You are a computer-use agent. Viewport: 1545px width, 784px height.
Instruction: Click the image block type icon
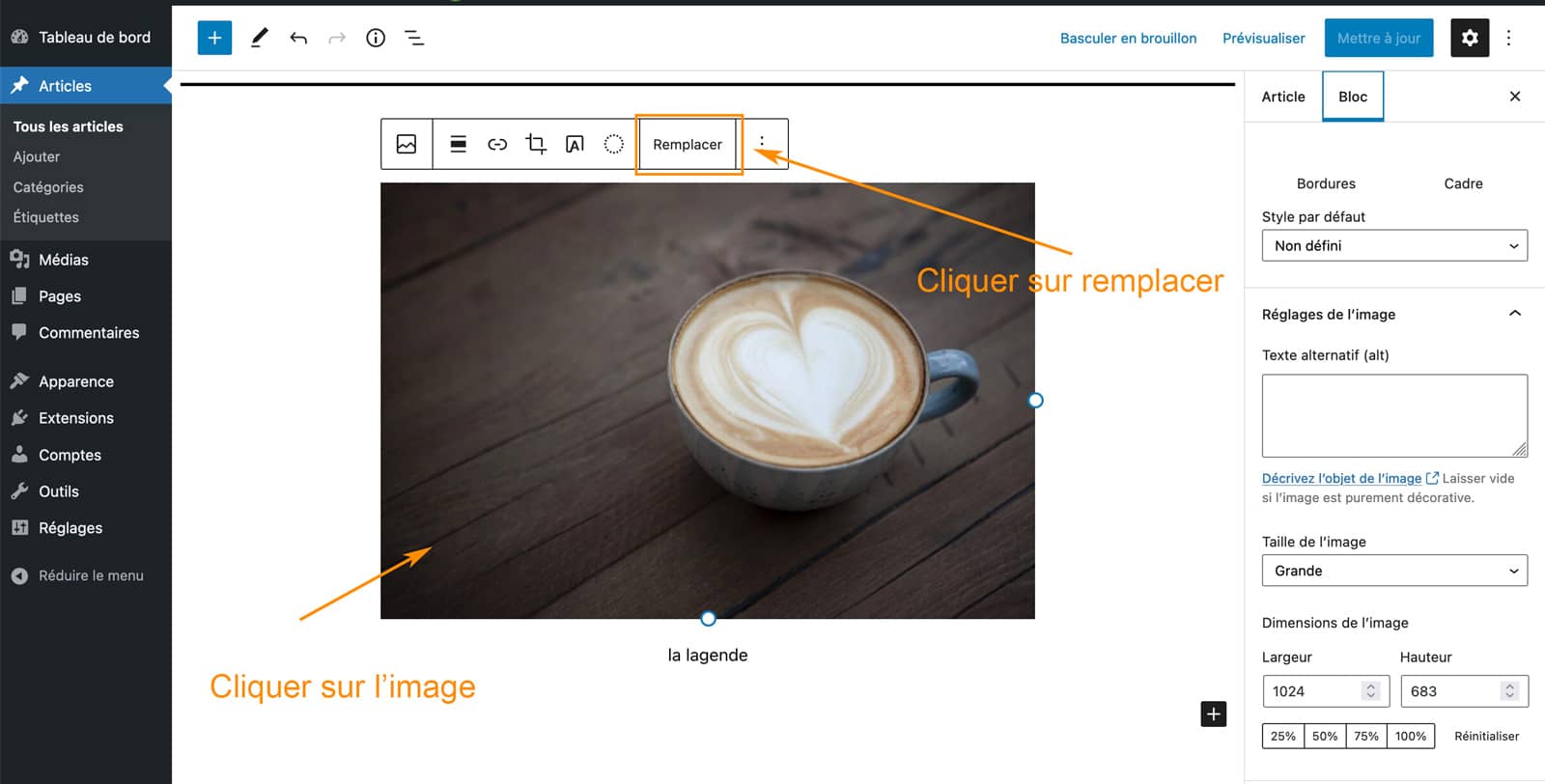(x=407, y=144)
